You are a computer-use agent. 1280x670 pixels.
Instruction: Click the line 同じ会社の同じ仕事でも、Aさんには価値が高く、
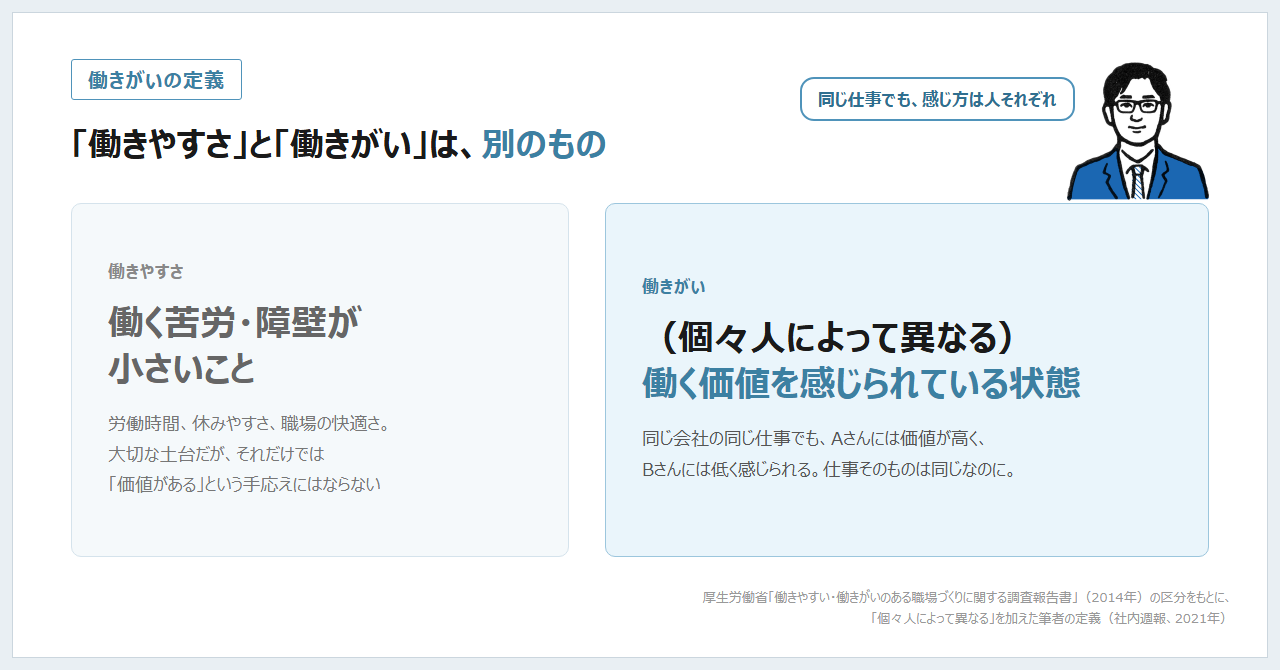815,438
